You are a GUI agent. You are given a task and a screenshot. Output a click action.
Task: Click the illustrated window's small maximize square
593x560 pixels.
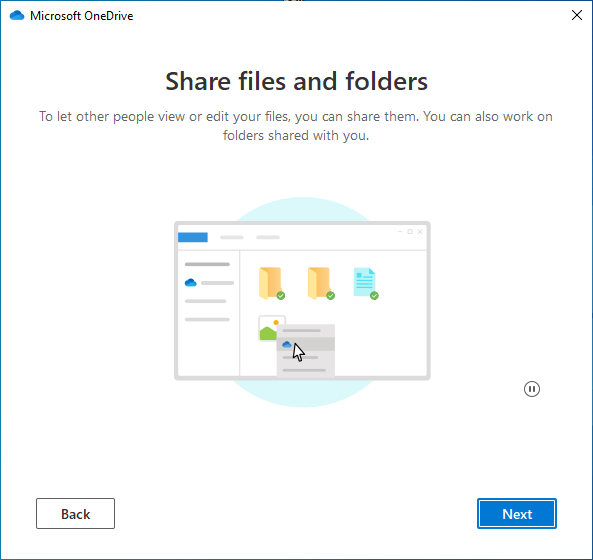tap(410, 231)
